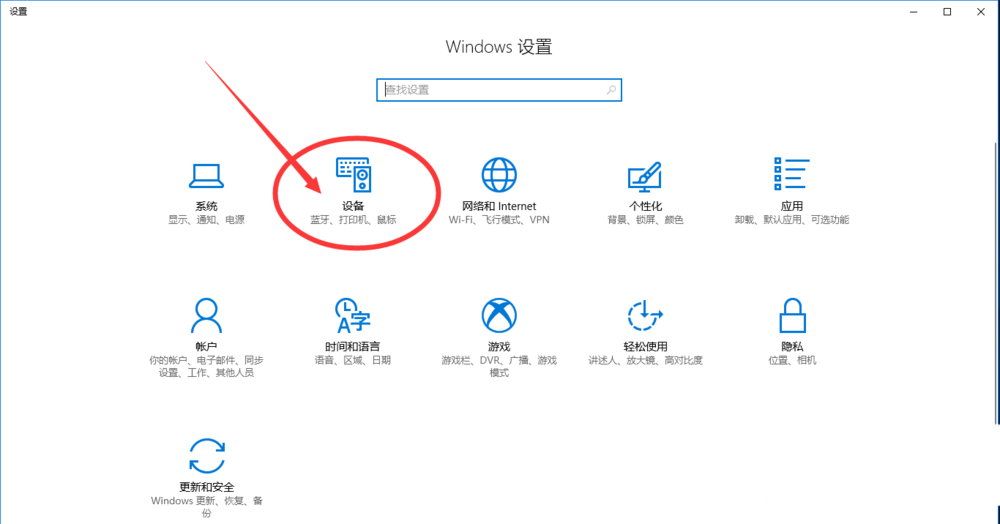Click the vertical scrollbar on the right
This screenshot has width=1000, height=524.
pyautogui.click(x=997, y=283)
